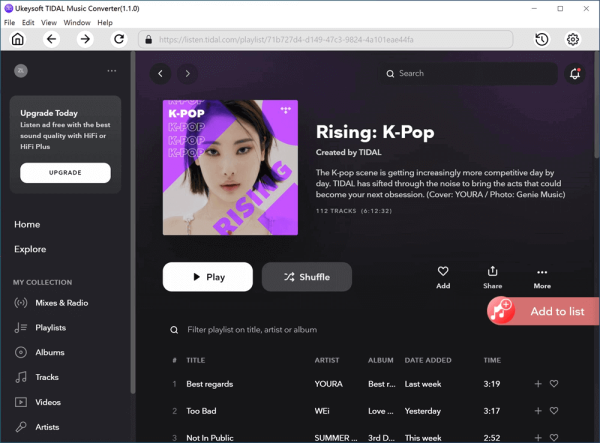Viewport: 600px width, 443px height.
Task: Sort by the ARTIST column header
Action: click(x=327, y=360)
